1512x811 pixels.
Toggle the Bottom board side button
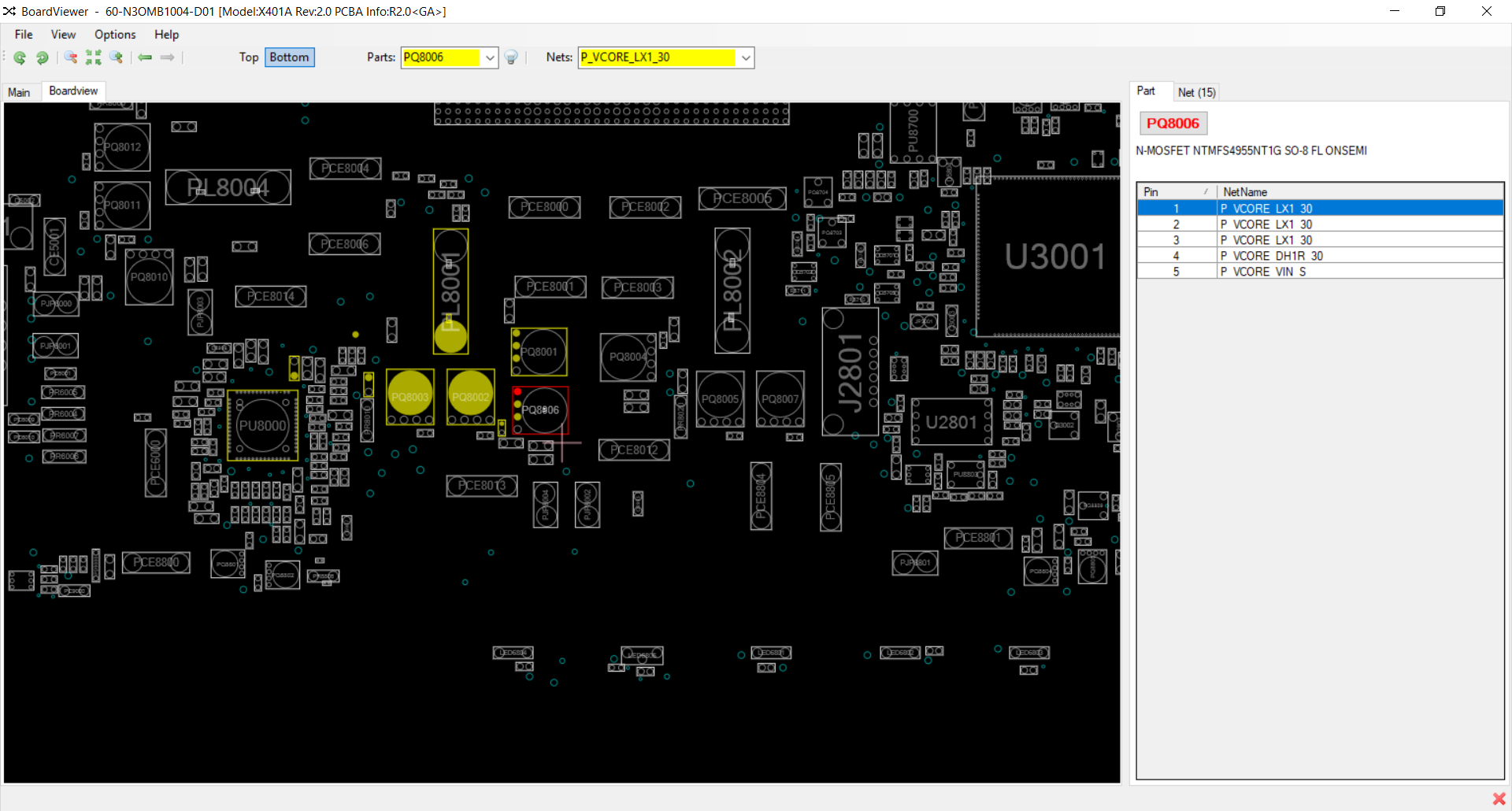point(289,57)
